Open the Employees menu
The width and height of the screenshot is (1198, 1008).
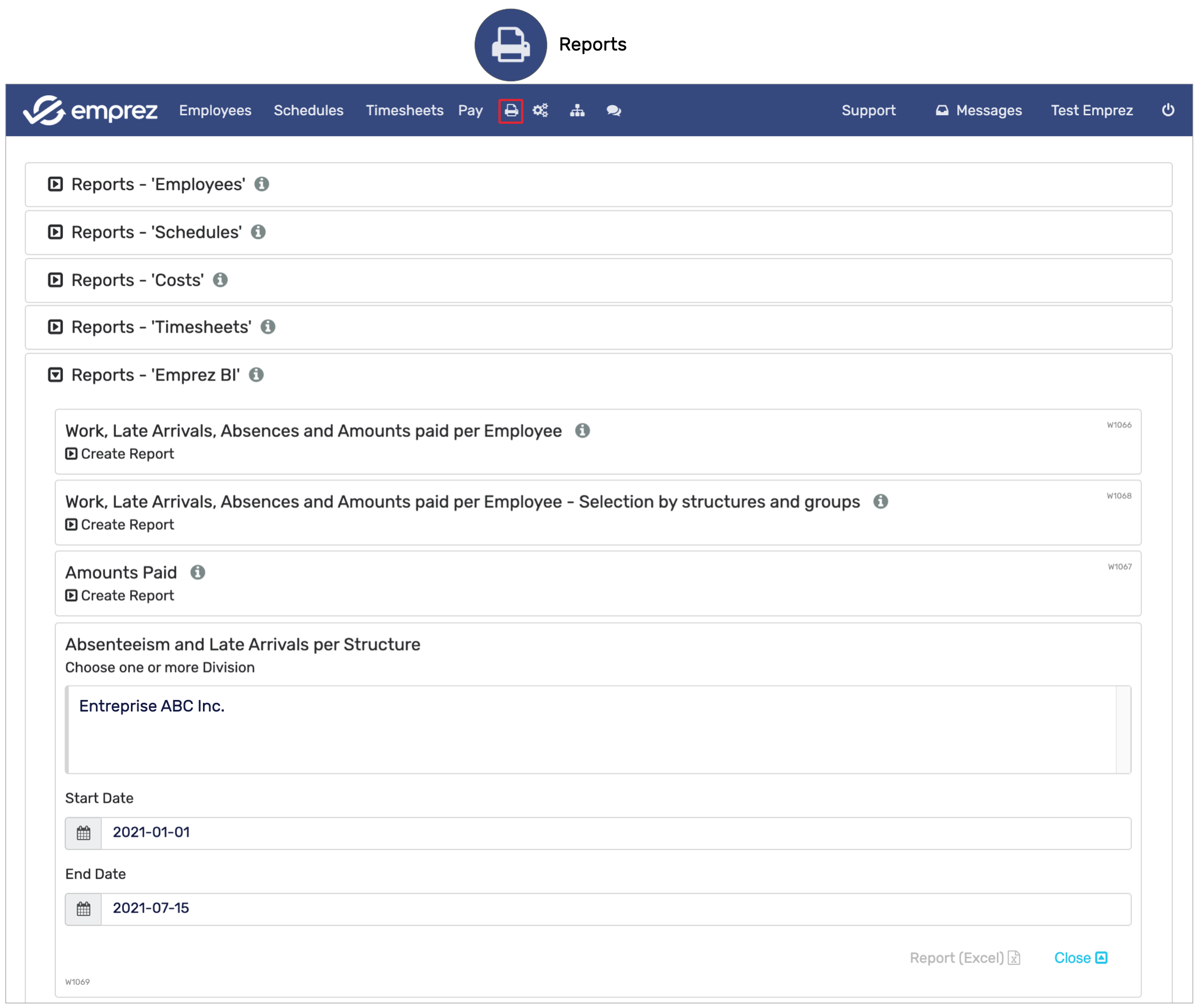(215, 110)
